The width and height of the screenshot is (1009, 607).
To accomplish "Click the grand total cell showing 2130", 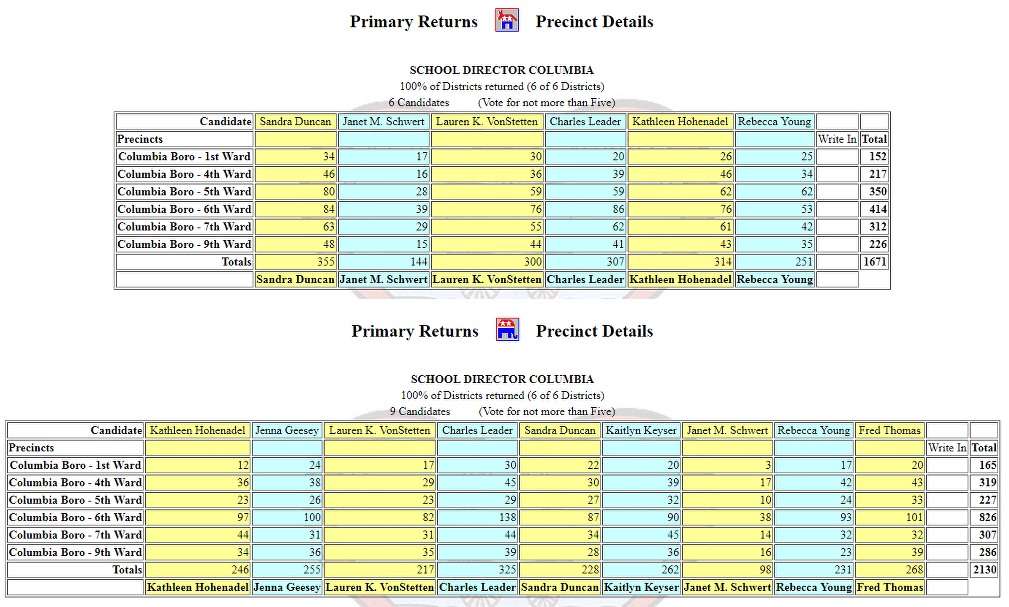I will point(983,570).
